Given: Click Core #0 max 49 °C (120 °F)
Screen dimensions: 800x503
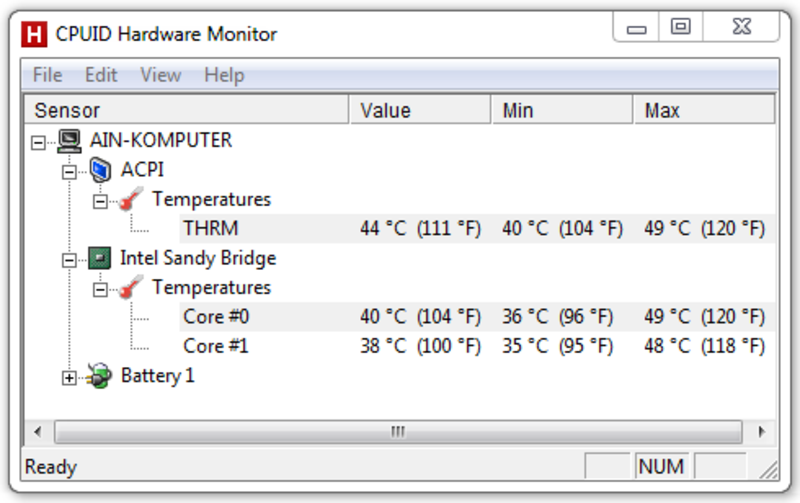Looking at the screenshot, I should pos(705,317).
